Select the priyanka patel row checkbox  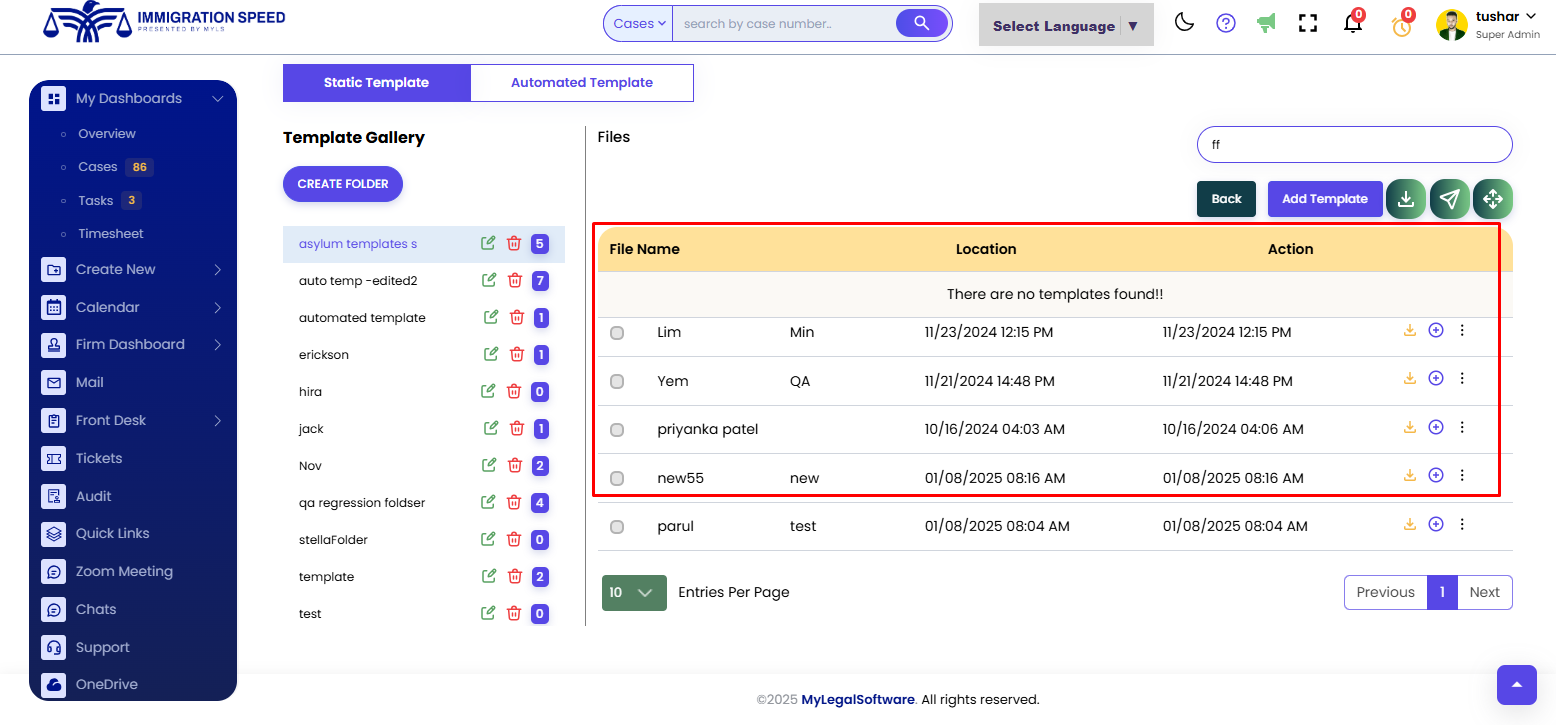pyautogui.click(x=617, y=430)
